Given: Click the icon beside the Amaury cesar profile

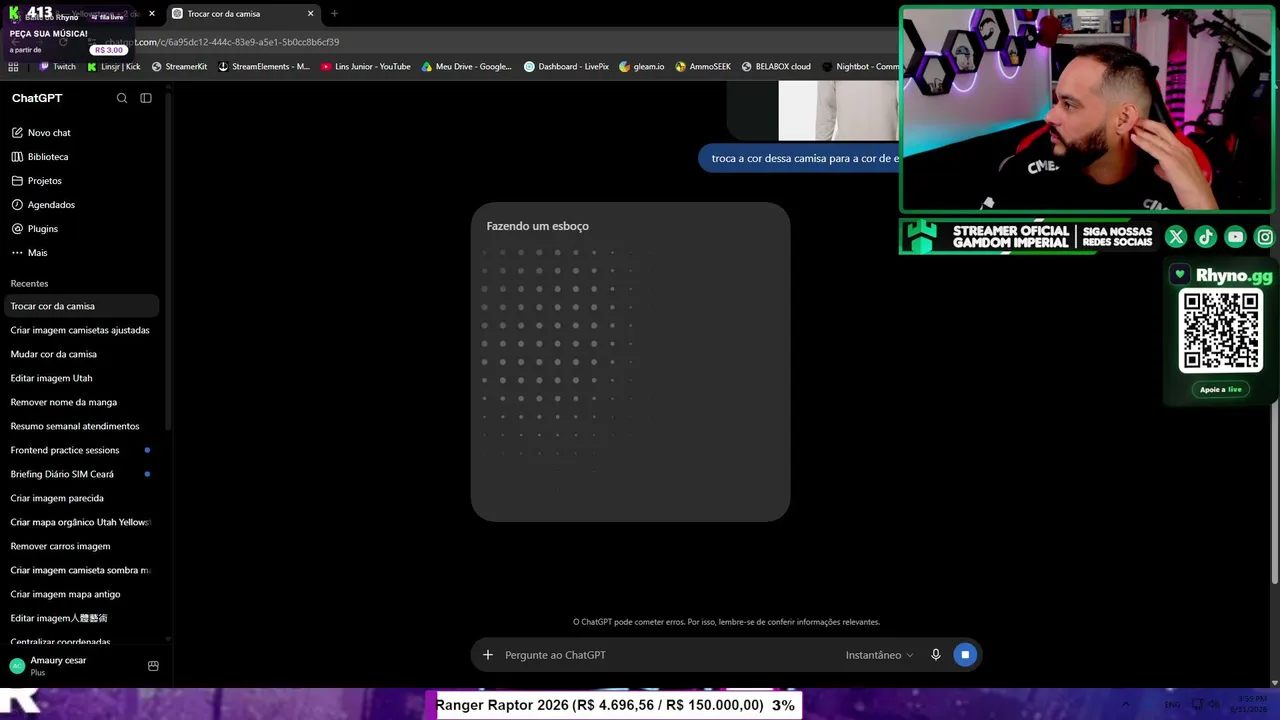Looking at the screenshot, I should 153,666.
